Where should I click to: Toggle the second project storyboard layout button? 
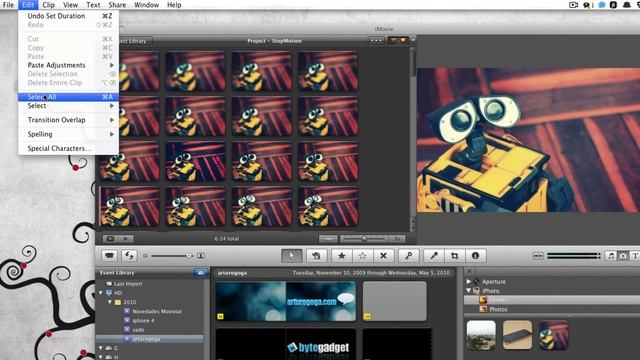[x=403, y=40]
